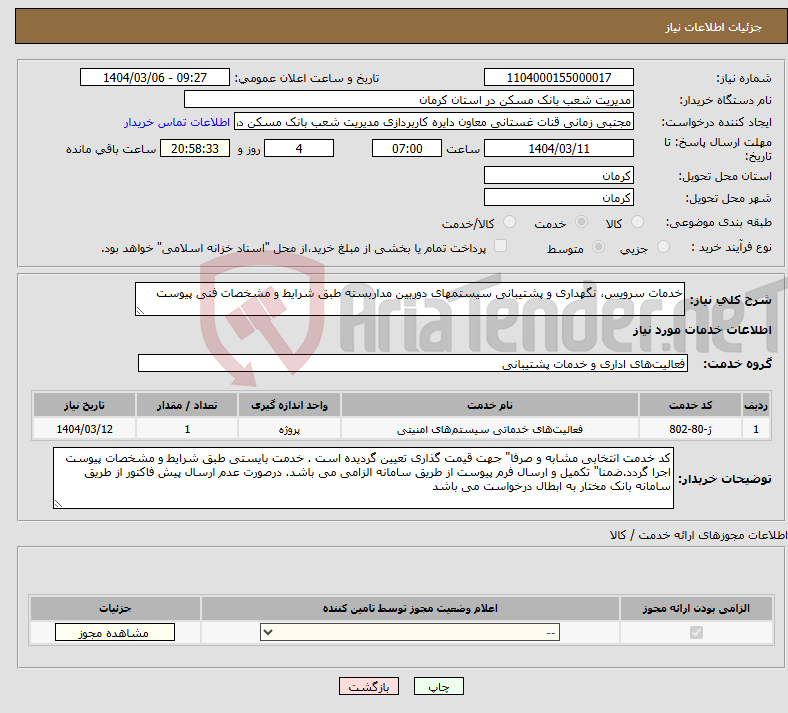Click the unit cell پروژه

(289, 429)
